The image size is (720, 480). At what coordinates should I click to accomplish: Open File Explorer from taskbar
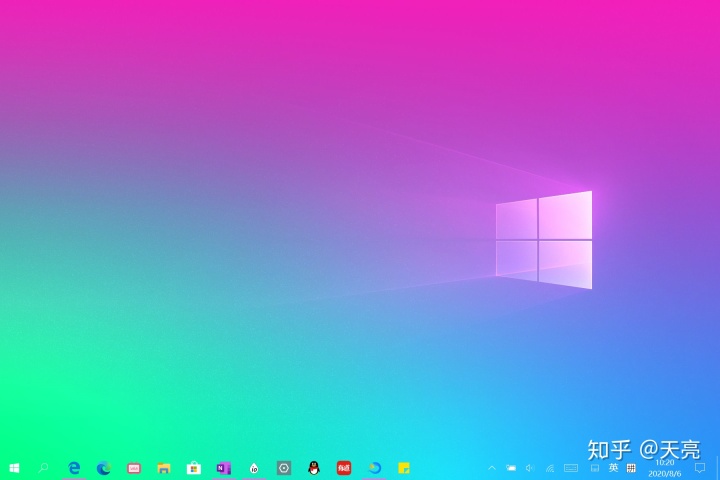coord(164,468)
